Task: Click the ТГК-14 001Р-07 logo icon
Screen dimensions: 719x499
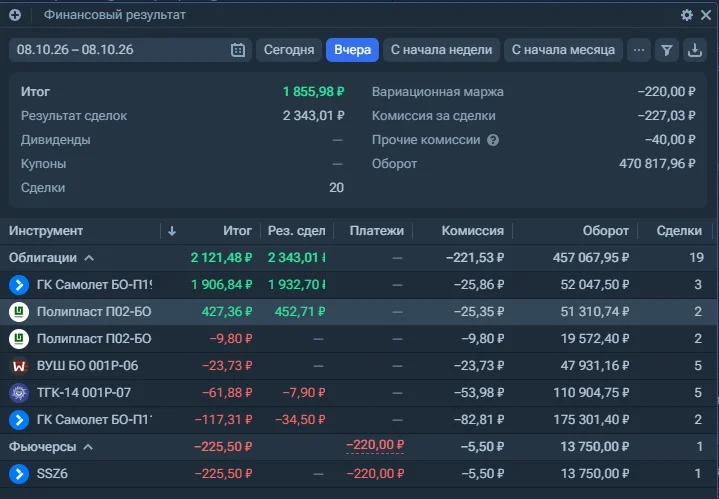Action: (x=19, y=393)
